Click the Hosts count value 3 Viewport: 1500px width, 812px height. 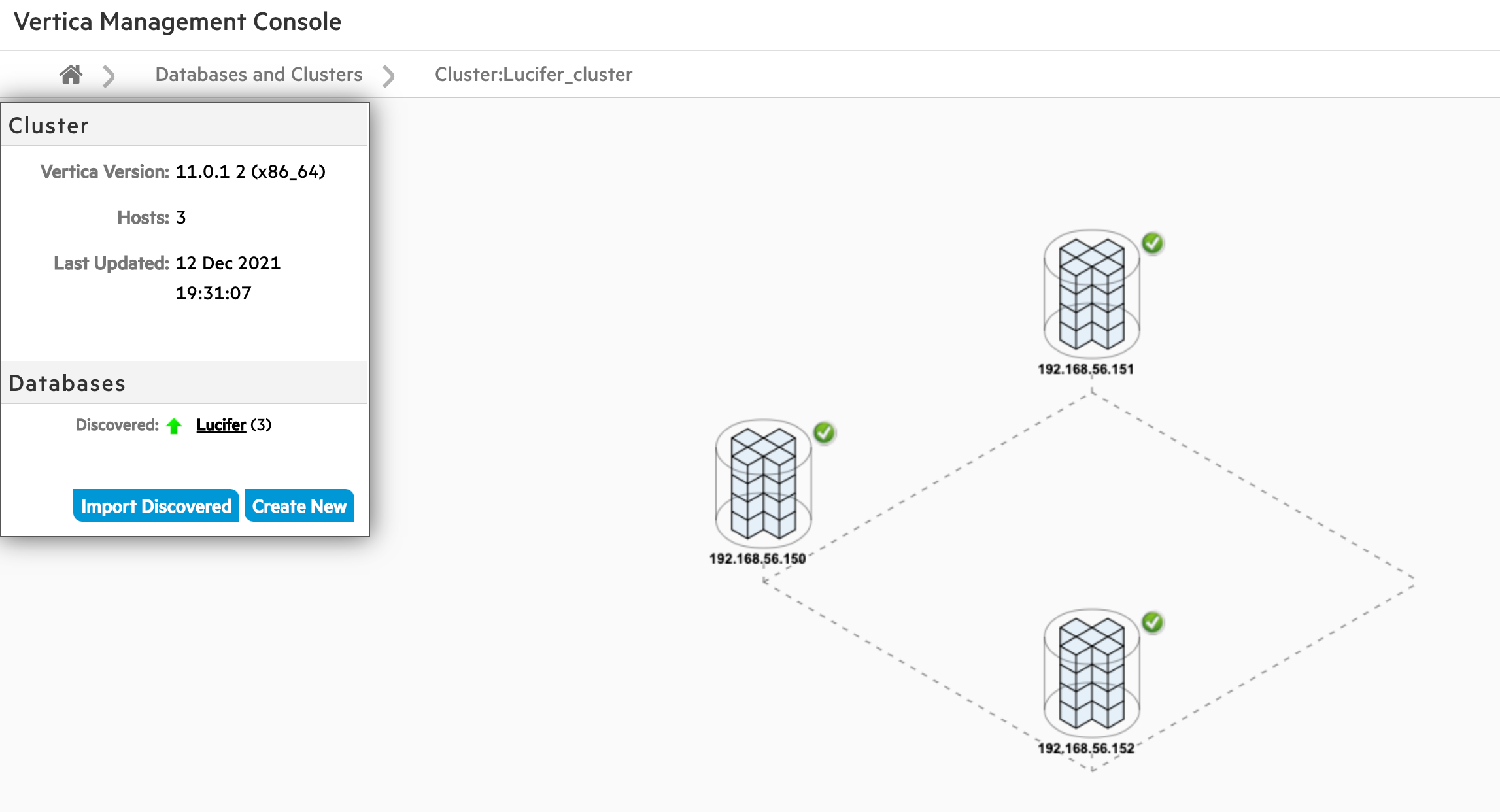click(x=181, y=218)
